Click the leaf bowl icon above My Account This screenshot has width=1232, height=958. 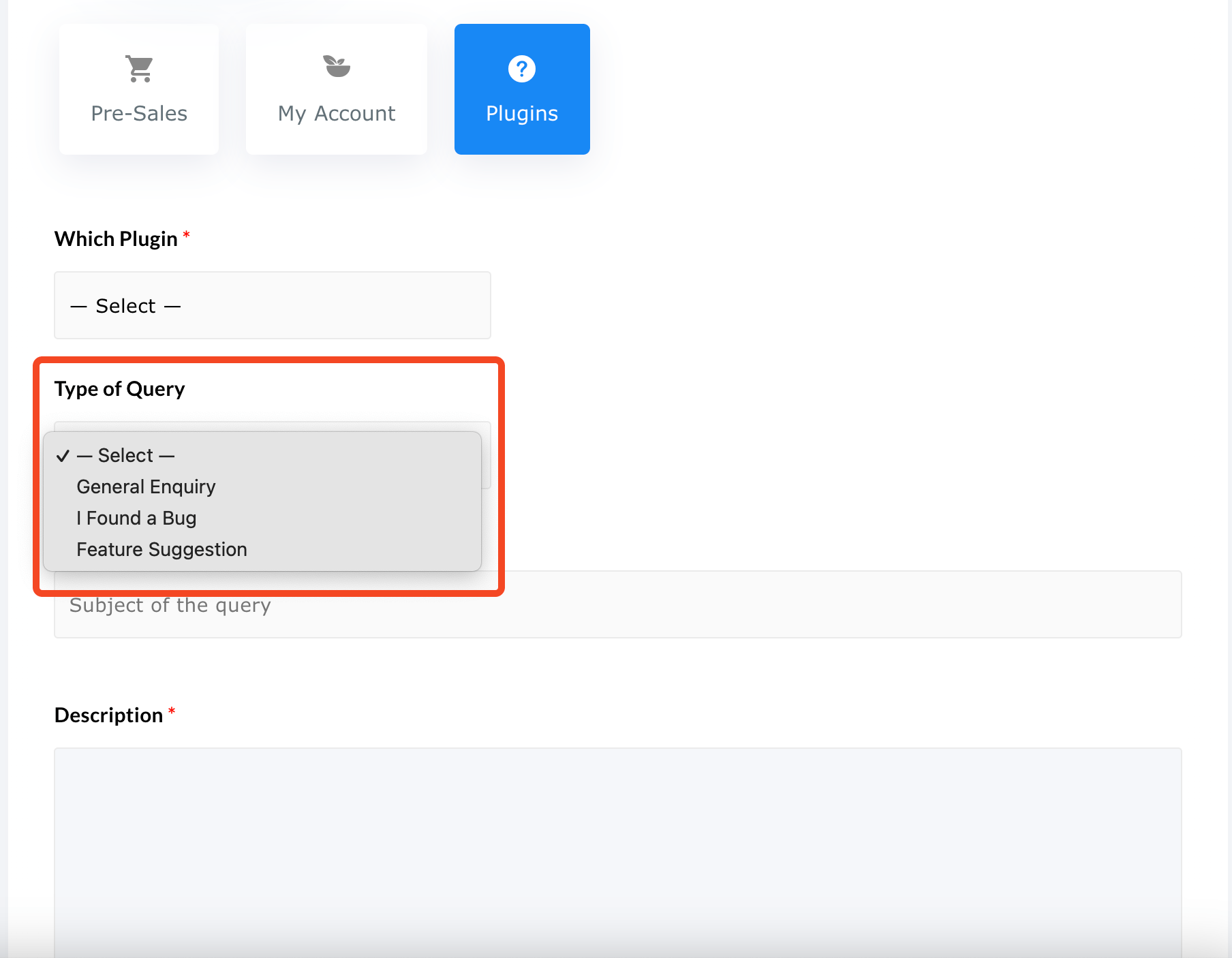click(337, 67)
